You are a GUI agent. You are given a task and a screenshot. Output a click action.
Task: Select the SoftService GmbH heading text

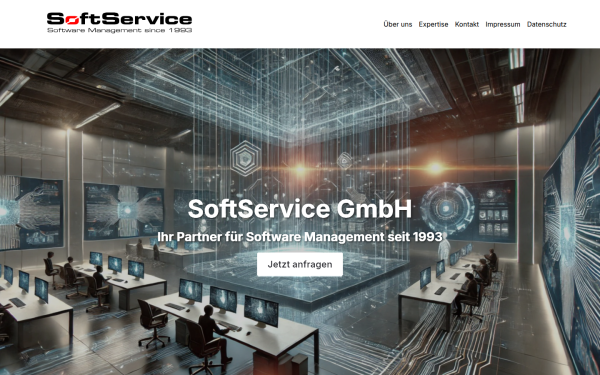coord(300,209)
